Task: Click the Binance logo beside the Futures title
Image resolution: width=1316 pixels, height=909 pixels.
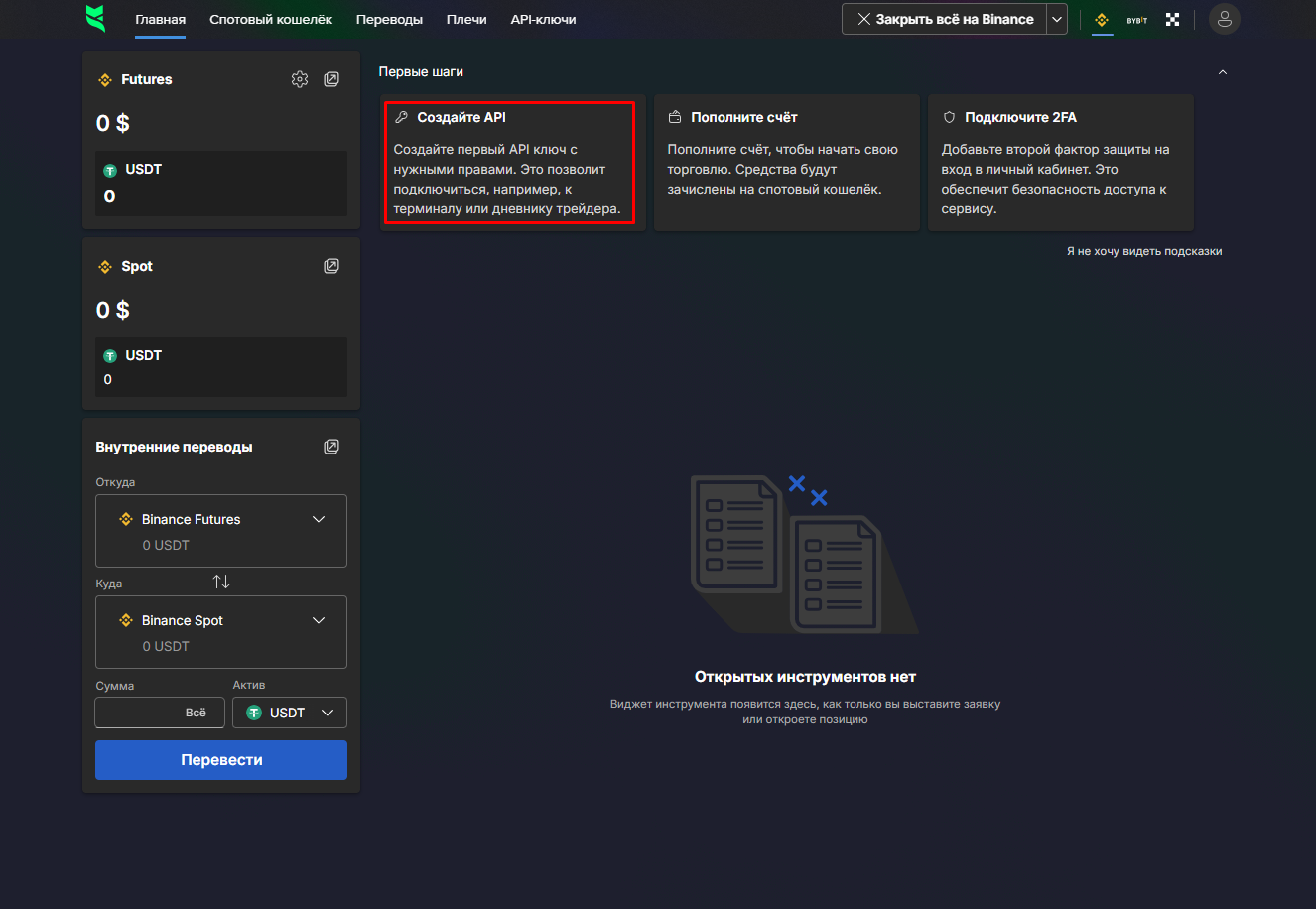Action: coord(105,80)
